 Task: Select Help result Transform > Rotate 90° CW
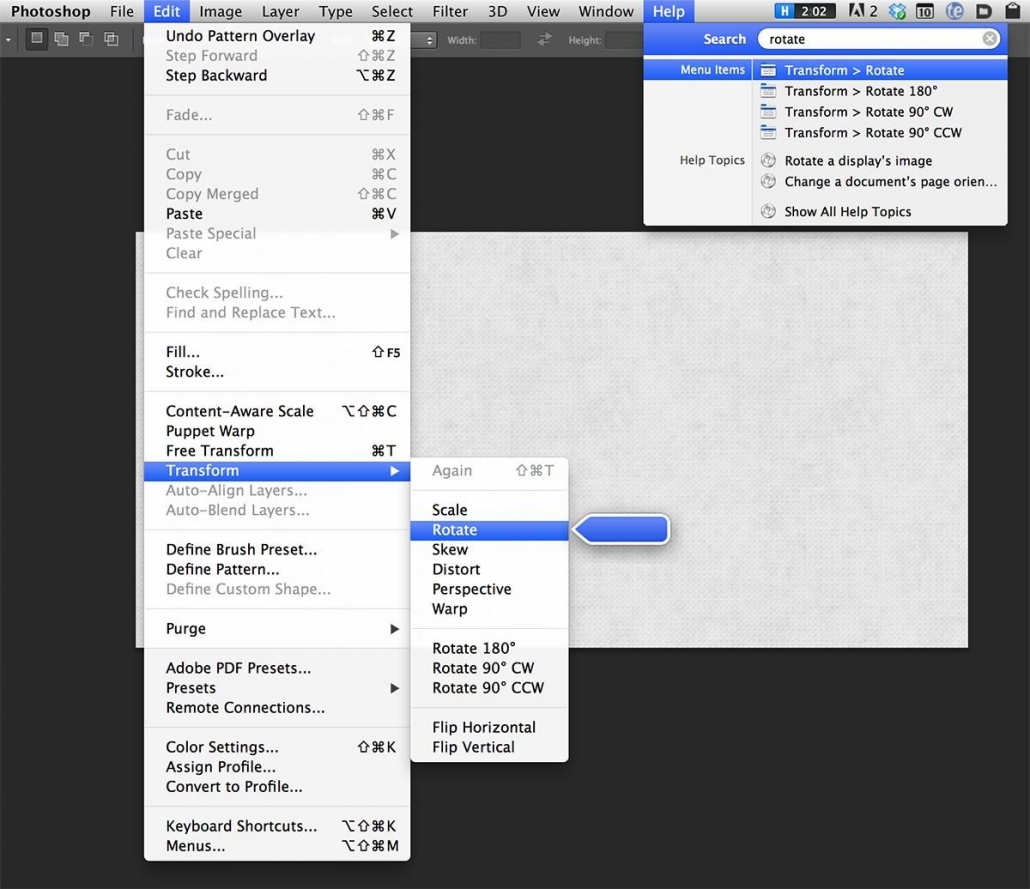[x=880, y=112]
